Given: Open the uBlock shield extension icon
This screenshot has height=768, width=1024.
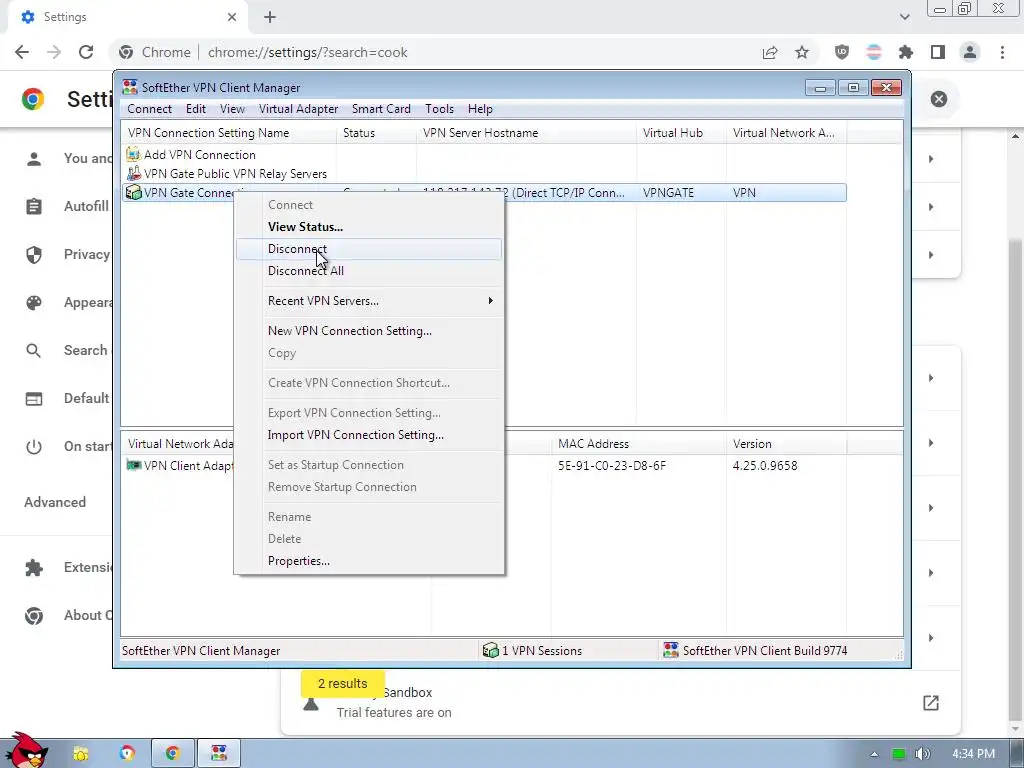Looking at the screenshot, I should click(842, 52).
